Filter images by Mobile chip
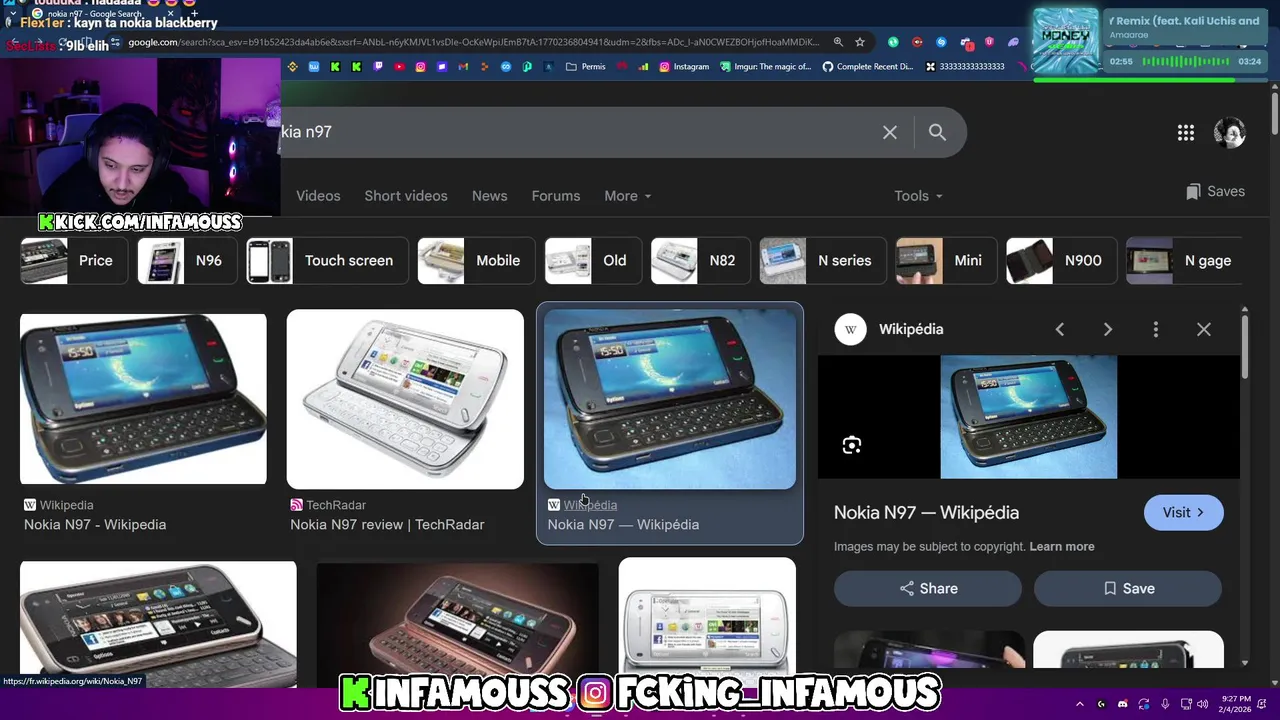This screenshot has width=1280, height=720. (x=476, y=261)
